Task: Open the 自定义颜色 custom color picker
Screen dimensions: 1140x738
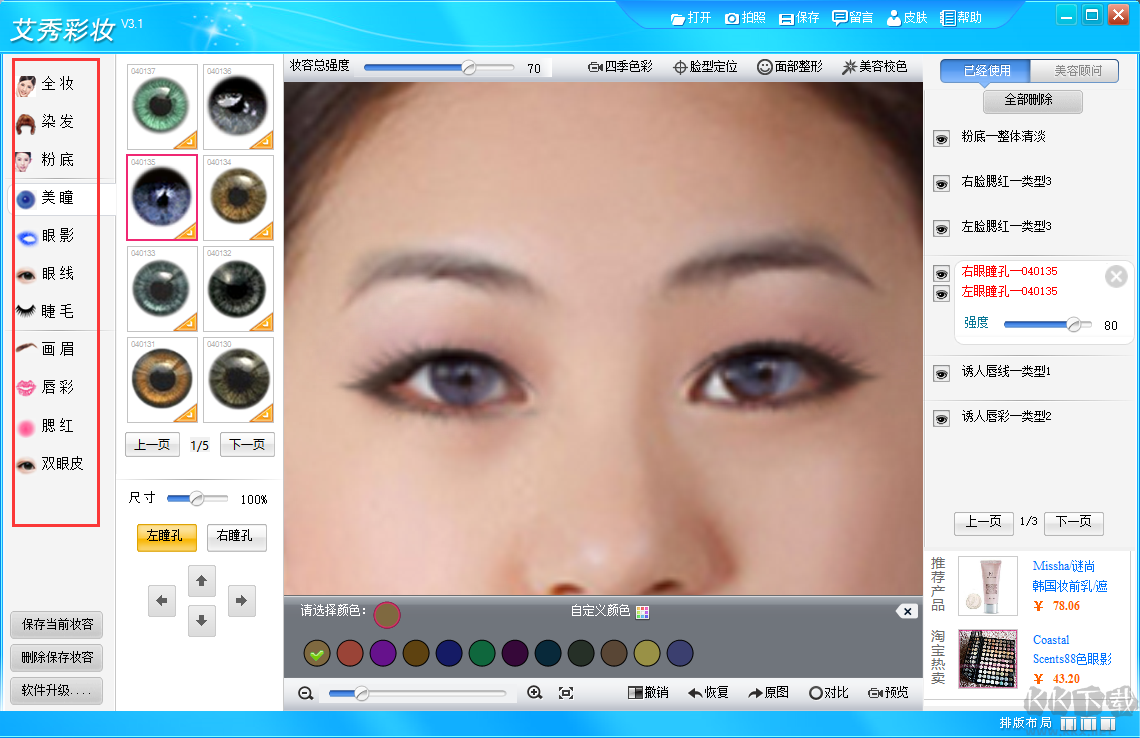Action: click(642, 612)
